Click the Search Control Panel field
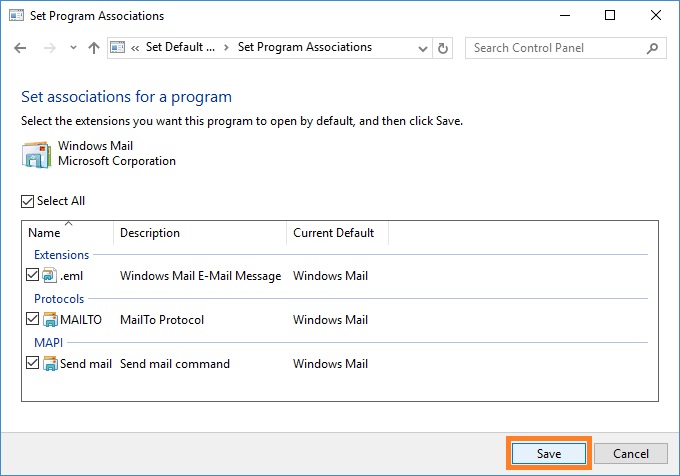Screen dimensions: 680x476 [x=566, y=48]
